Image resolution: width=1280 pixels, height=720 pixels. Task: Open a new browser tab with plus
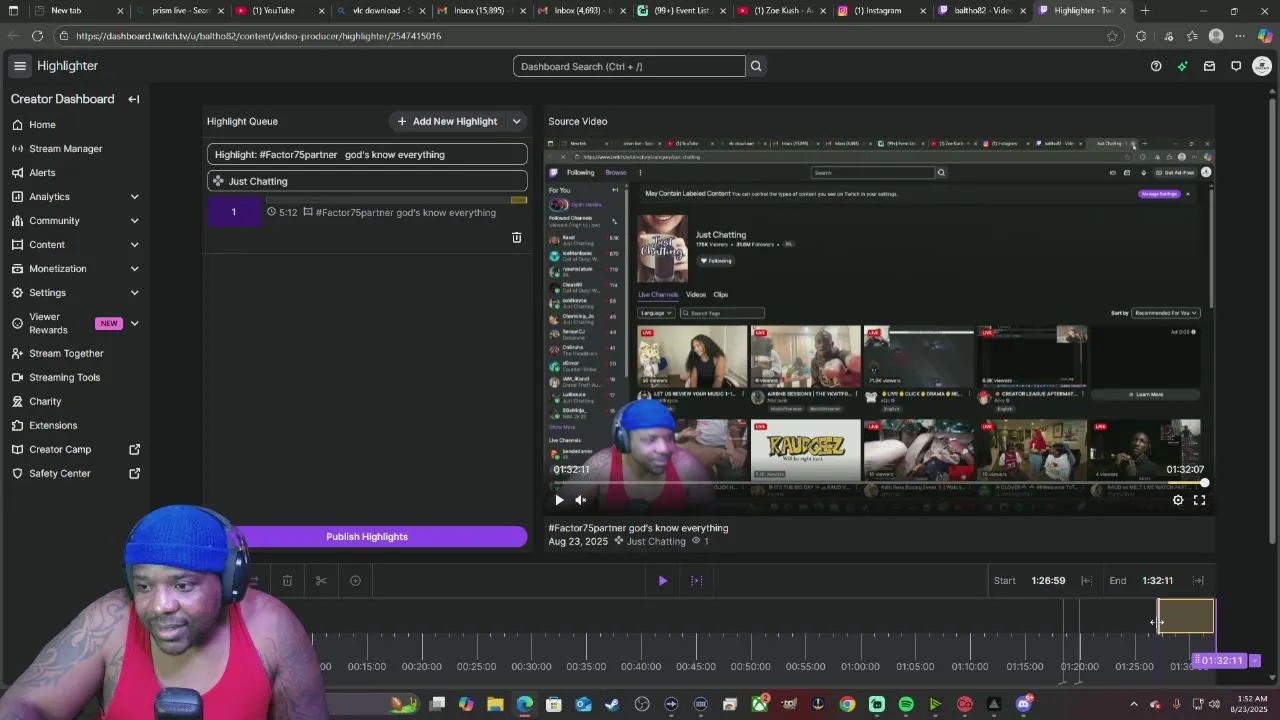click(x=1145, y=11)
